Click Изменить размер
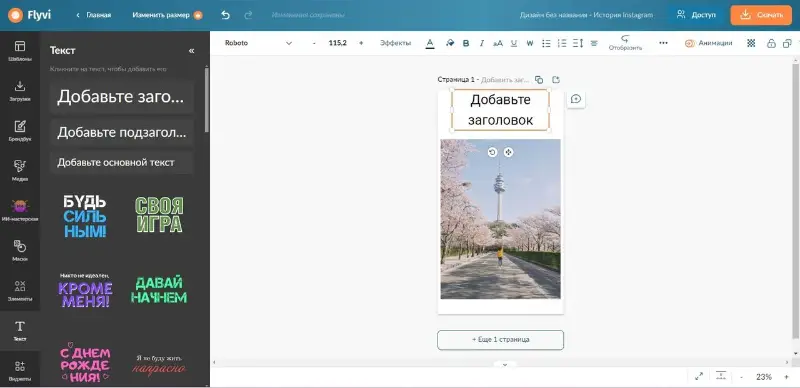 167,15
